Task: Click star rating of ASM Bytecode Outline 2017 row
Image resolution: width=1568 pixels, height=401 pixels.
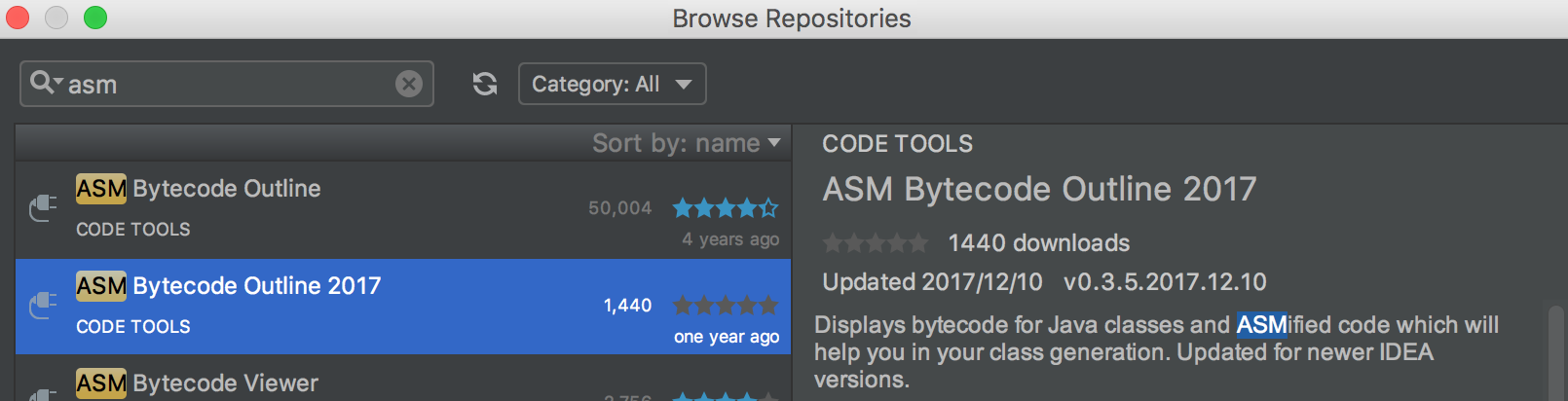Action: point(726,306)
